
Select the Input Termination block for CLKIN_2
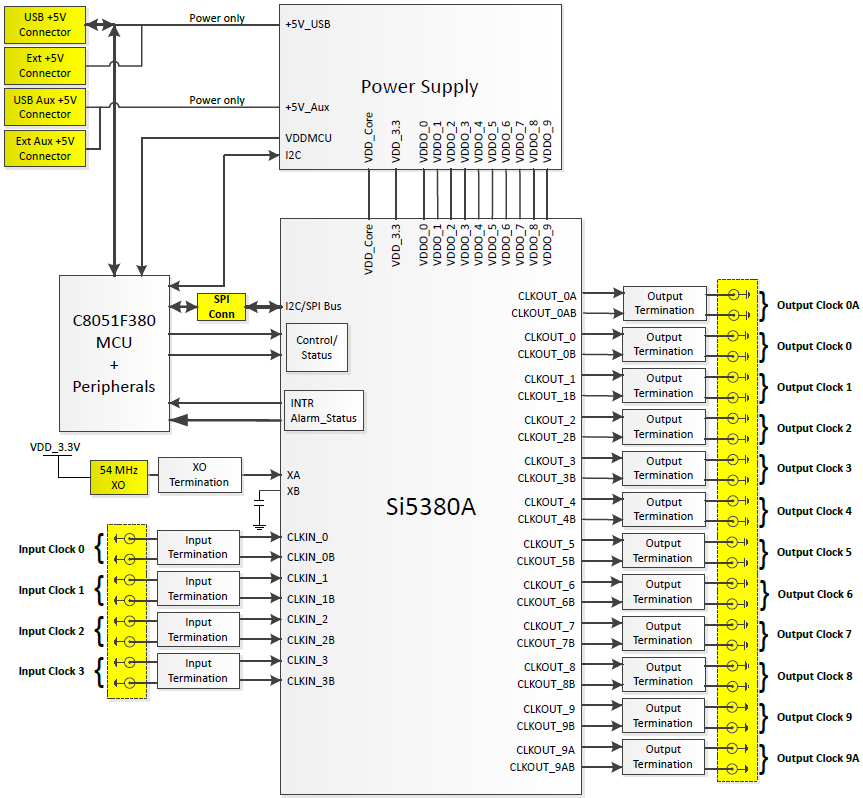coord(198,629)
